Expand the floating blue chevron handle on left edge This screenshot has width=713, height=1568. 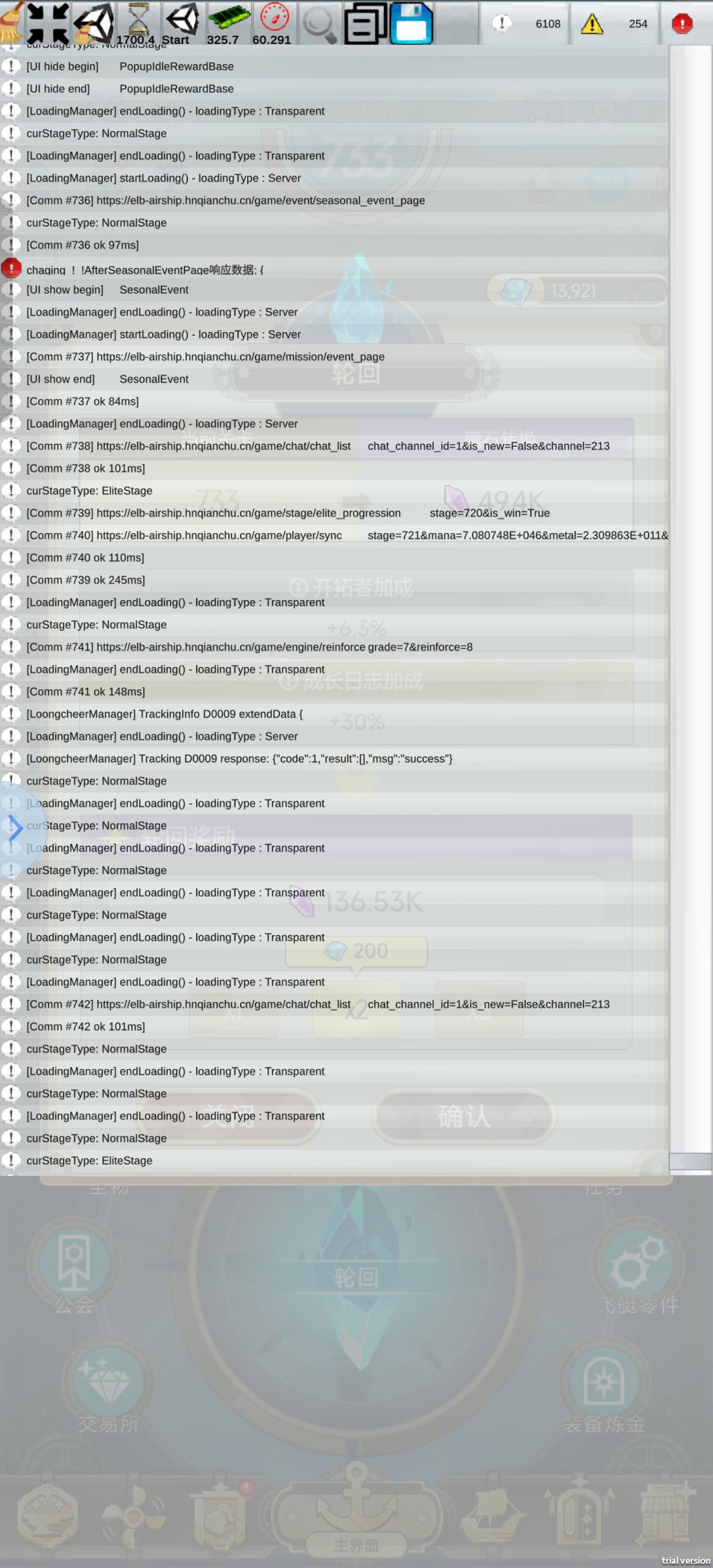tap(15, 827)
